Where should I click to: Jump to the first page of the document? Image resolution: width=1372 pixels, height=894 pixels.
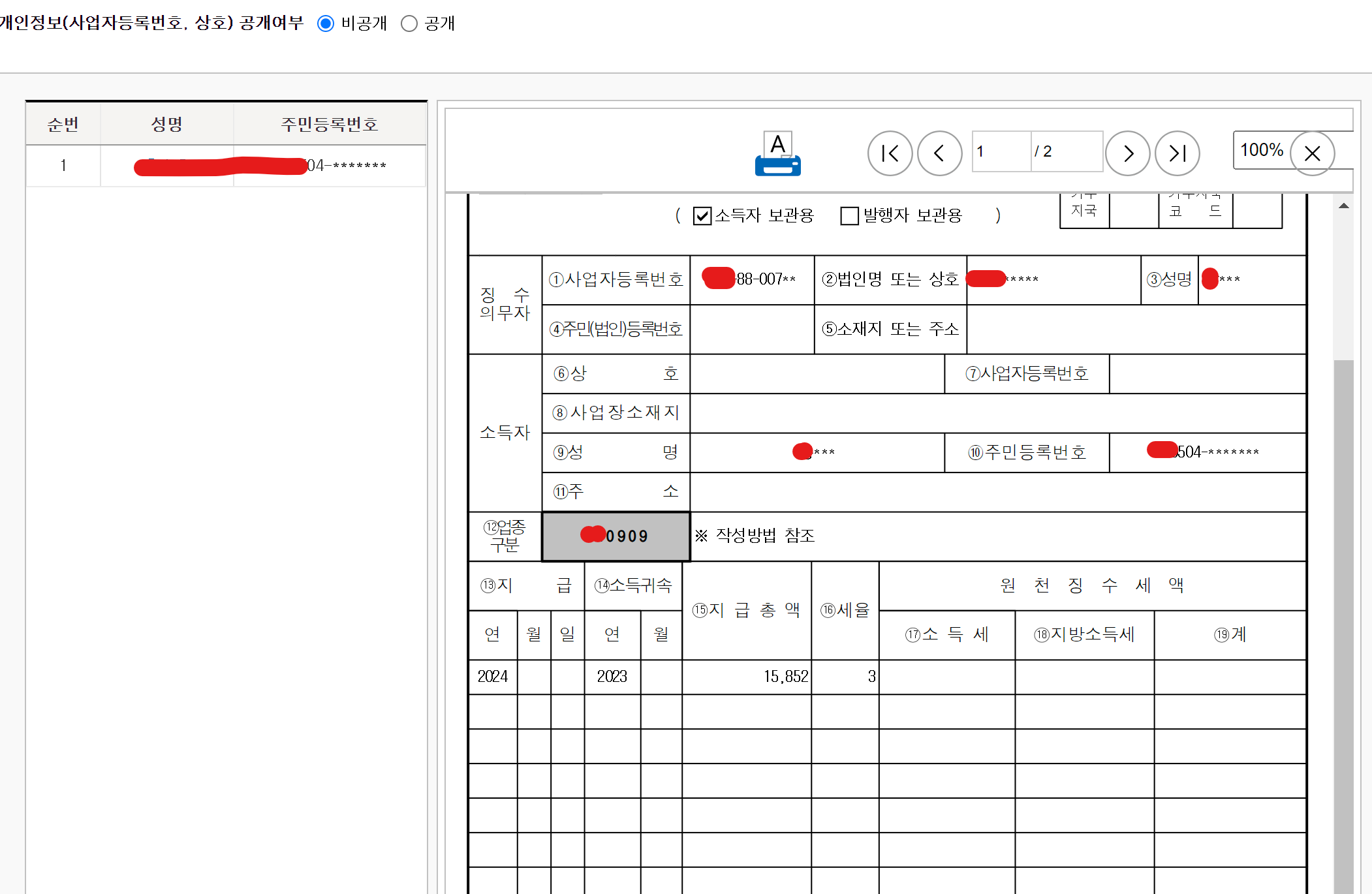890,153
